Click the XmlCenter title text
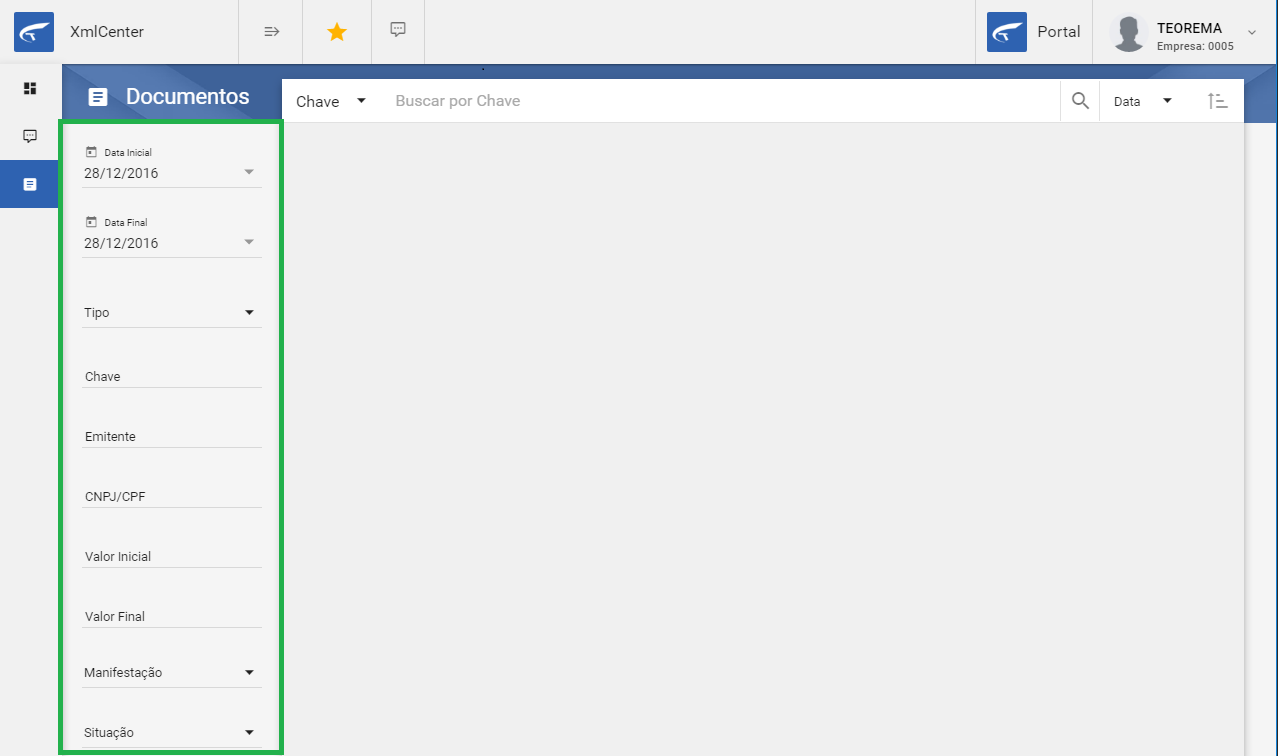 pos(107,32)
